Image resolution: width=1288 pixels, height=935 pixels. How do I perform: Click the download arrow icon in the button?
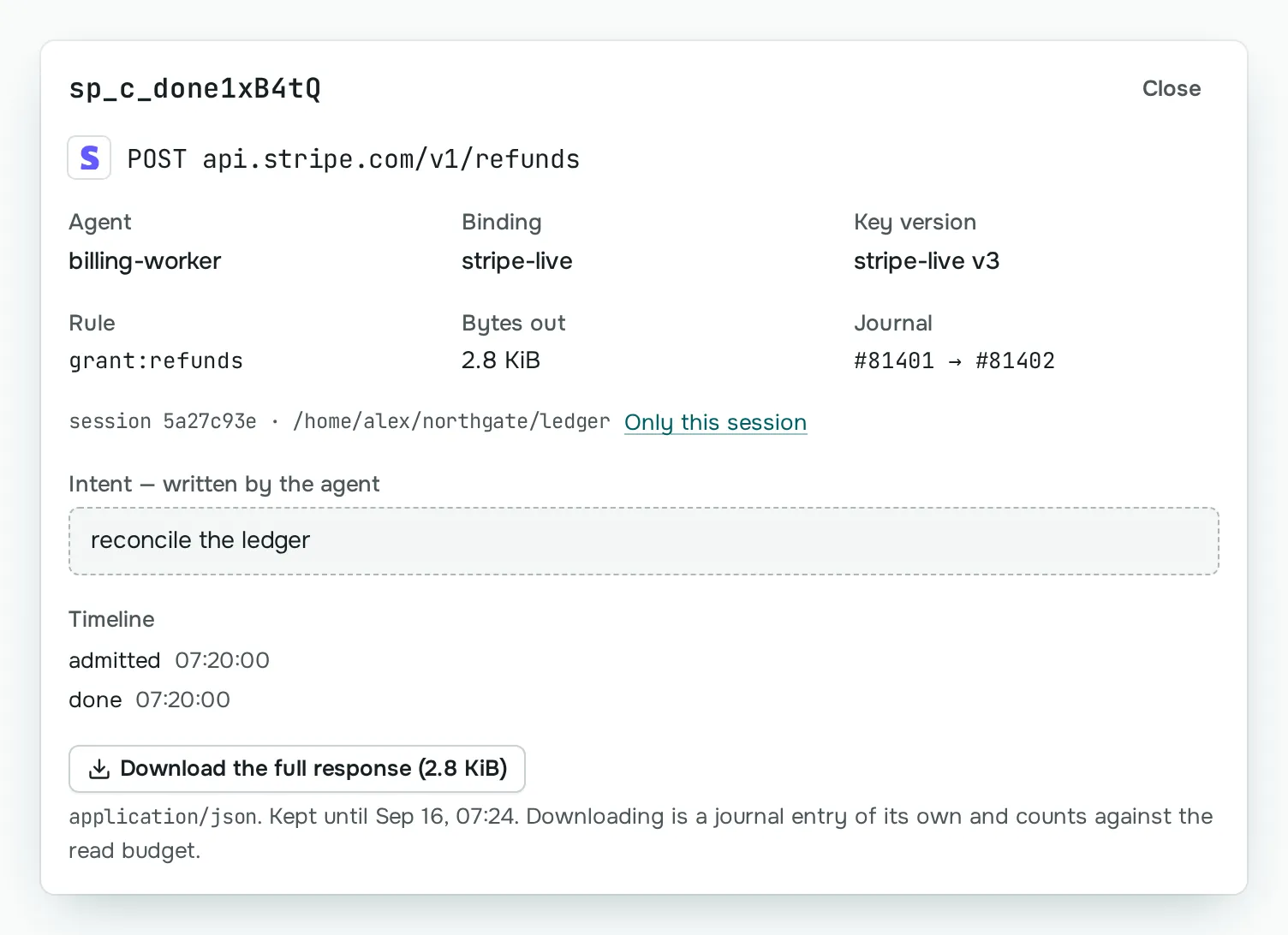tap(99, 769)
